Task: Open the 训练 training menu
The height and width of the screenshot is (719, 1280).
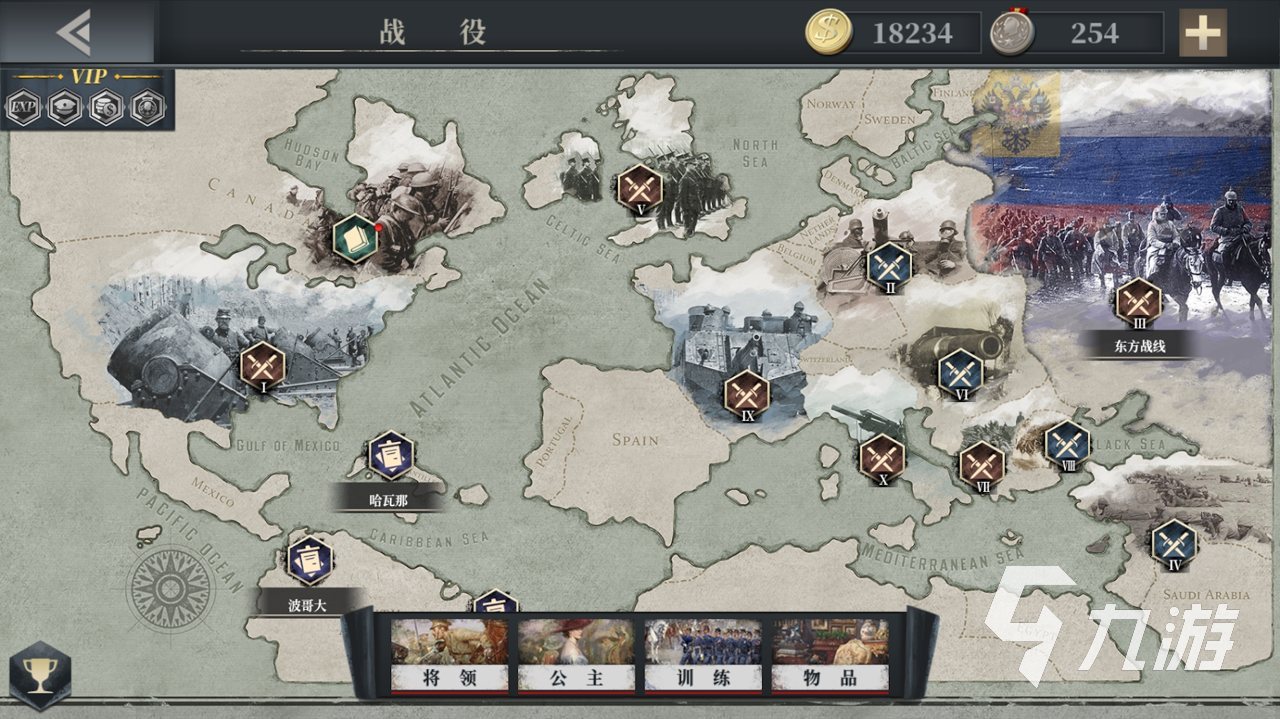Action: [703, 656]
